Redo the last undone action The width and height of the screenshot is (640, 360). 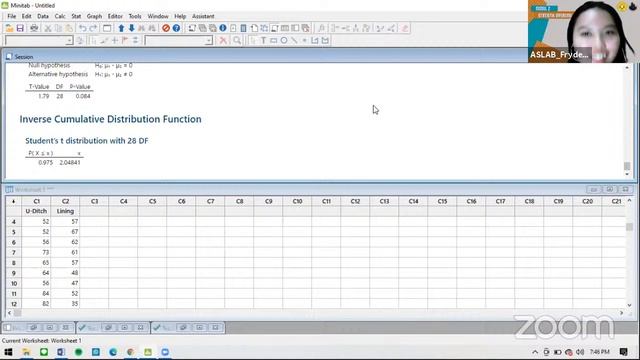click(x=93, y=28)
